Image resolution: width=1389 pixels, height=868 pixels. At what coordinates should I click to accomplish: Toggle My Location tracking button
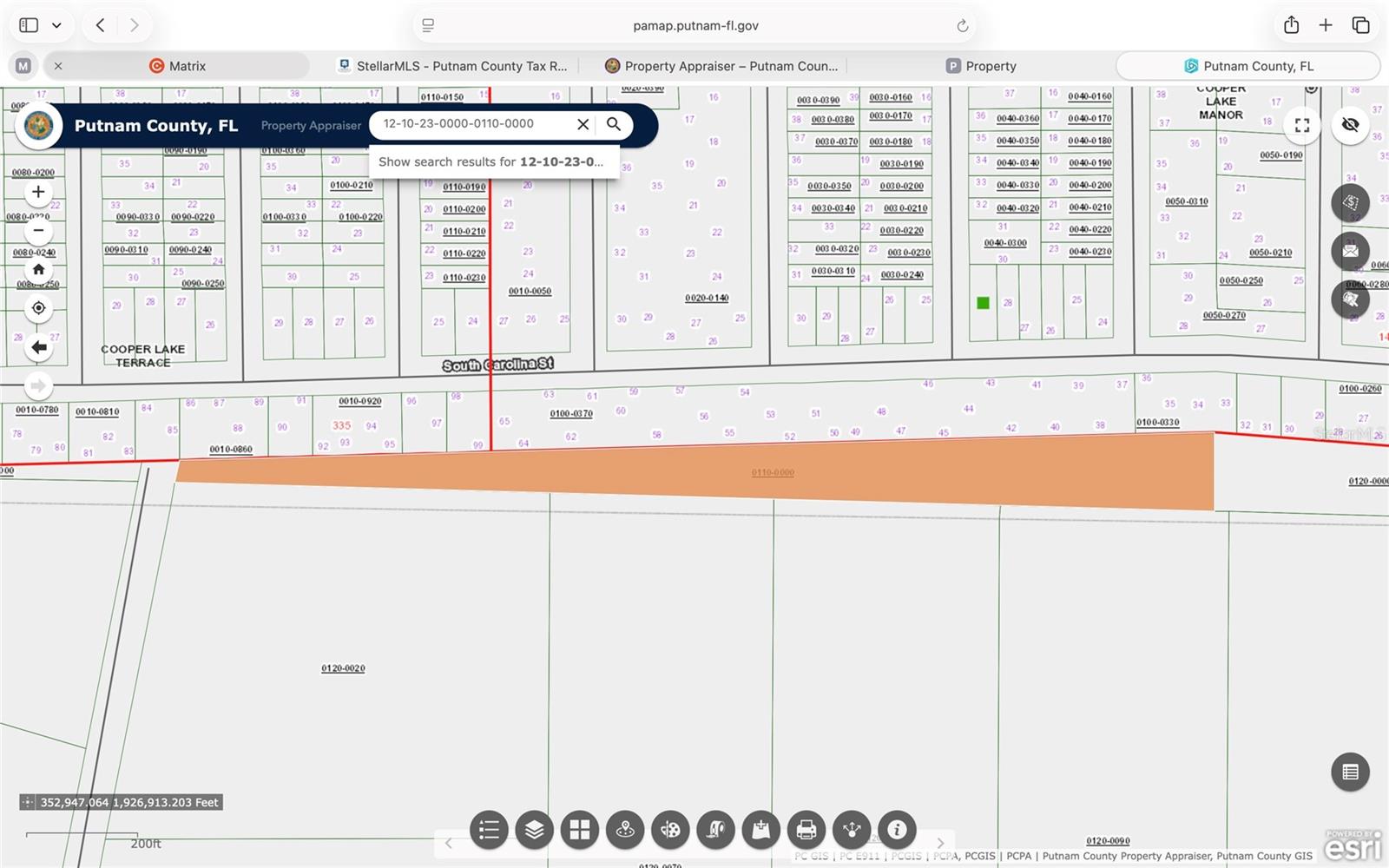38,308
